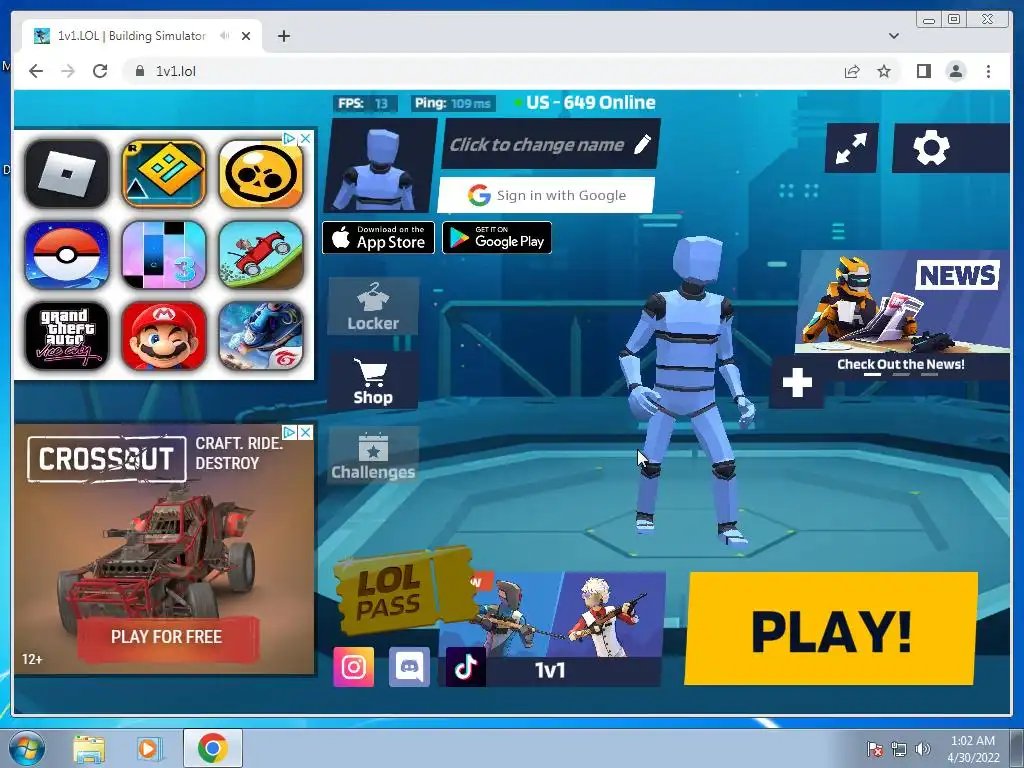Viewport: 1024px width, 768px height.
Task: Click the Free Fire app icon
Action: pyautogui.click(x=261, y=336)
